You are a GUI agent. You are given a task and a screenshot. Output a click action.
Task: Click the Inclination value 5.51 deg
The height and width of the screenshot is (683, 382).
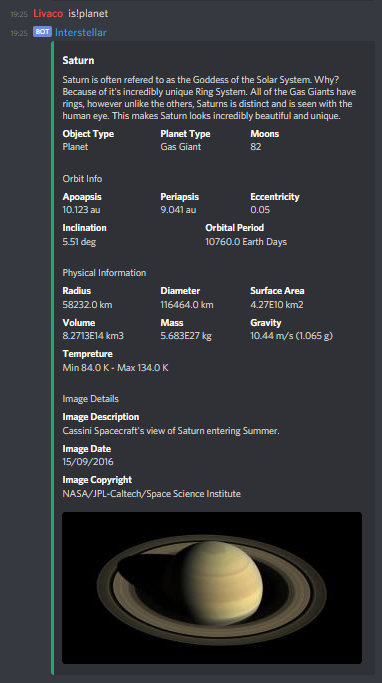[x=79, y=242]
